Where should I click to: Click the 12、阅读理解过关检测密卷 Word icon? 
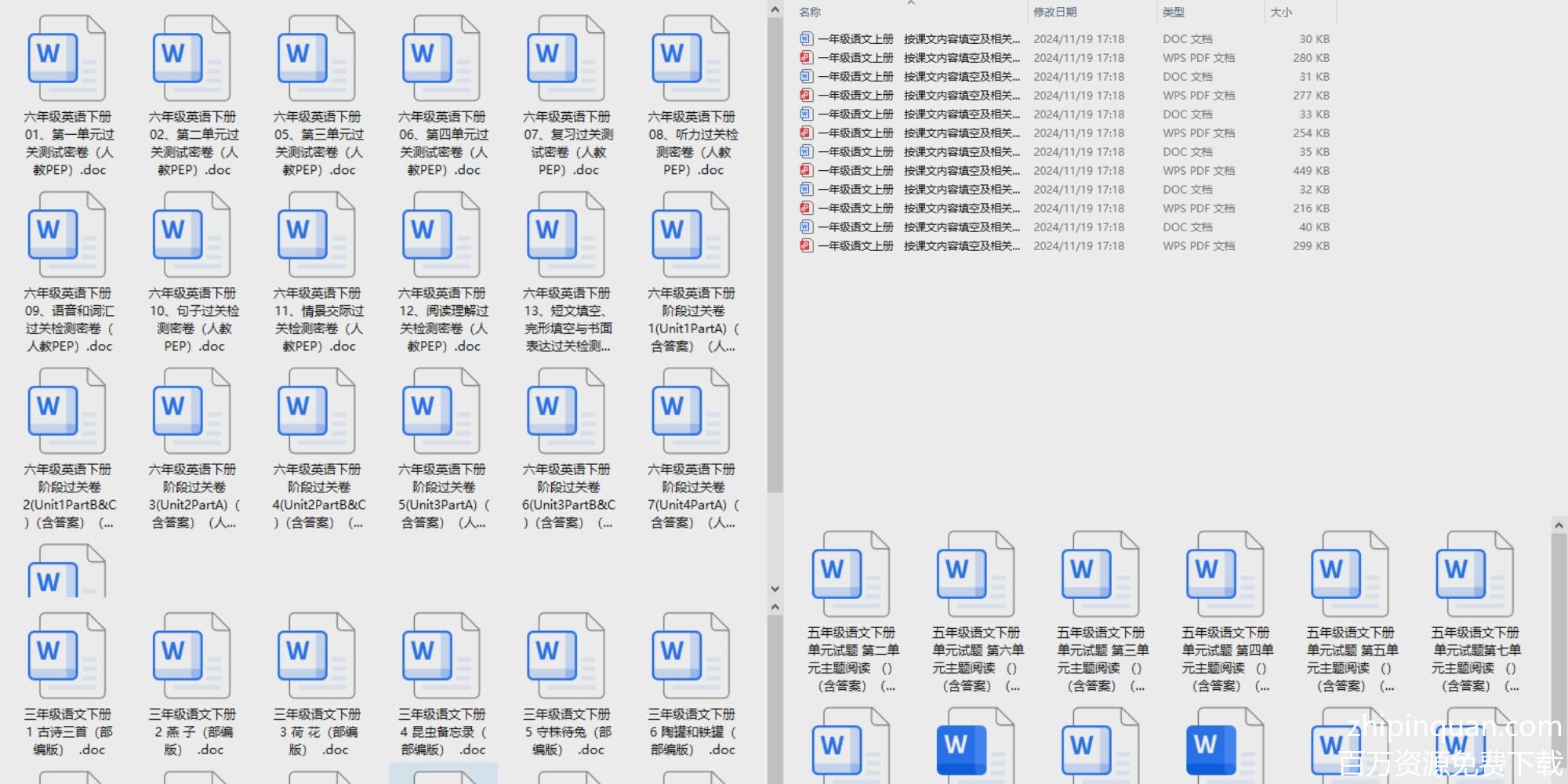(x=441, y=235)
